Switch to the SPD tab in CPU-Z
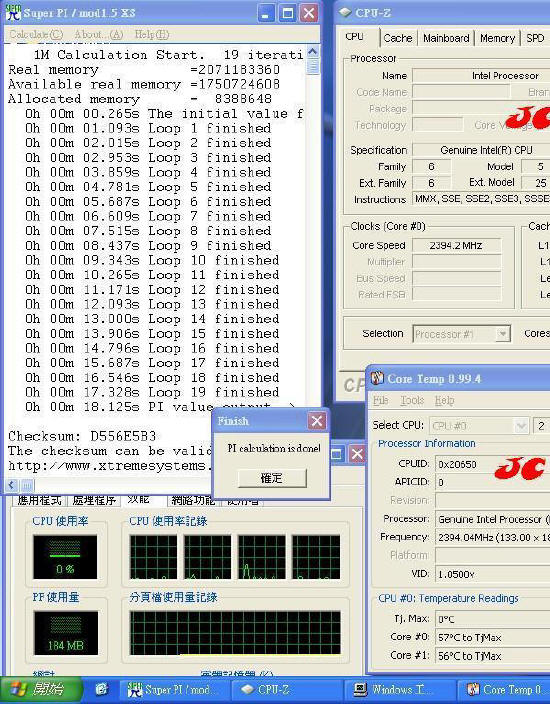This screenshot has width=550, height=704. tap(535, 38)
